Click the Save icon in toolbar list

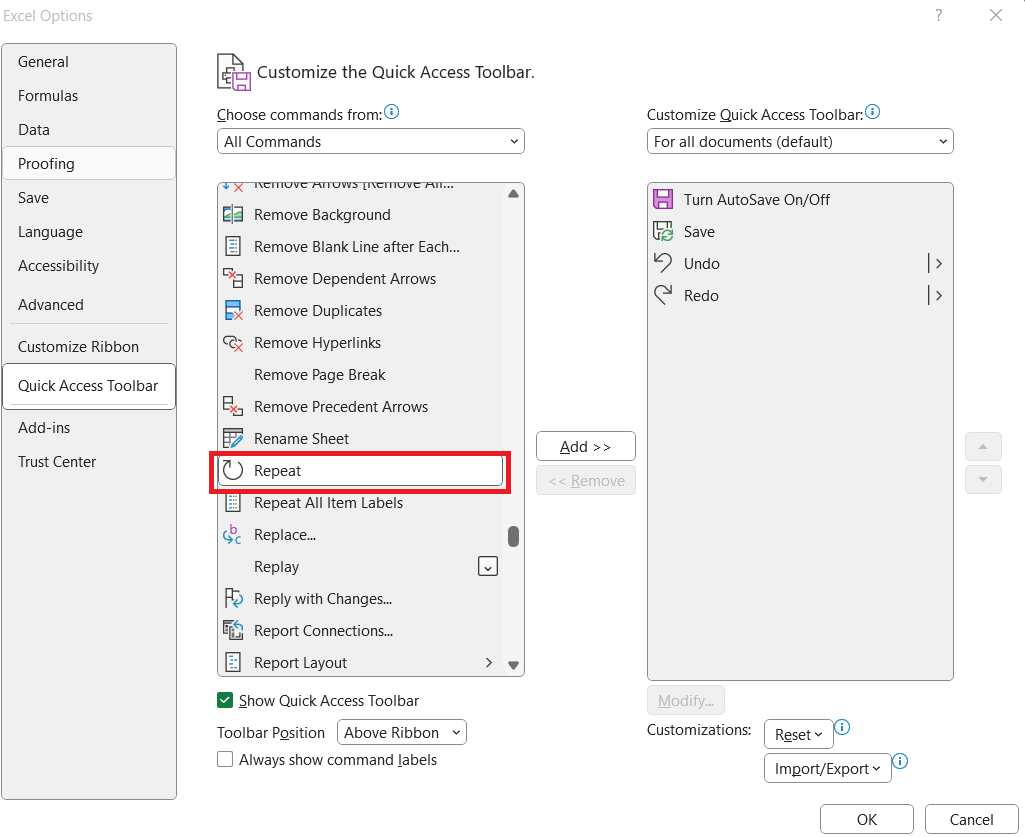pos(663,231)
